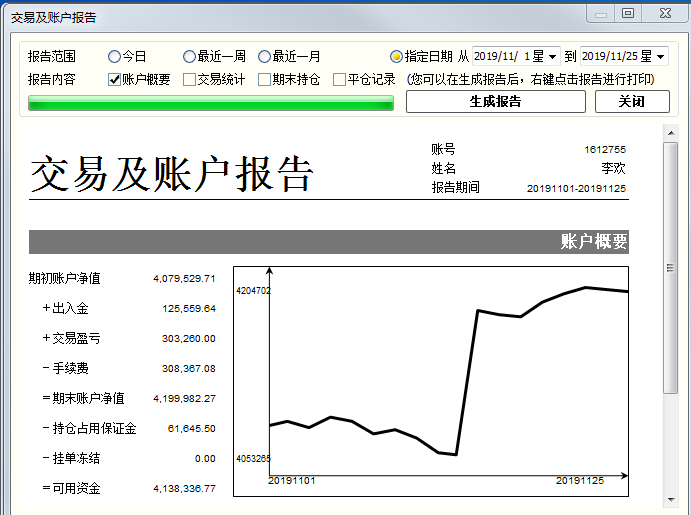Tick the 期末持仓 checkbox

(264, 79)
